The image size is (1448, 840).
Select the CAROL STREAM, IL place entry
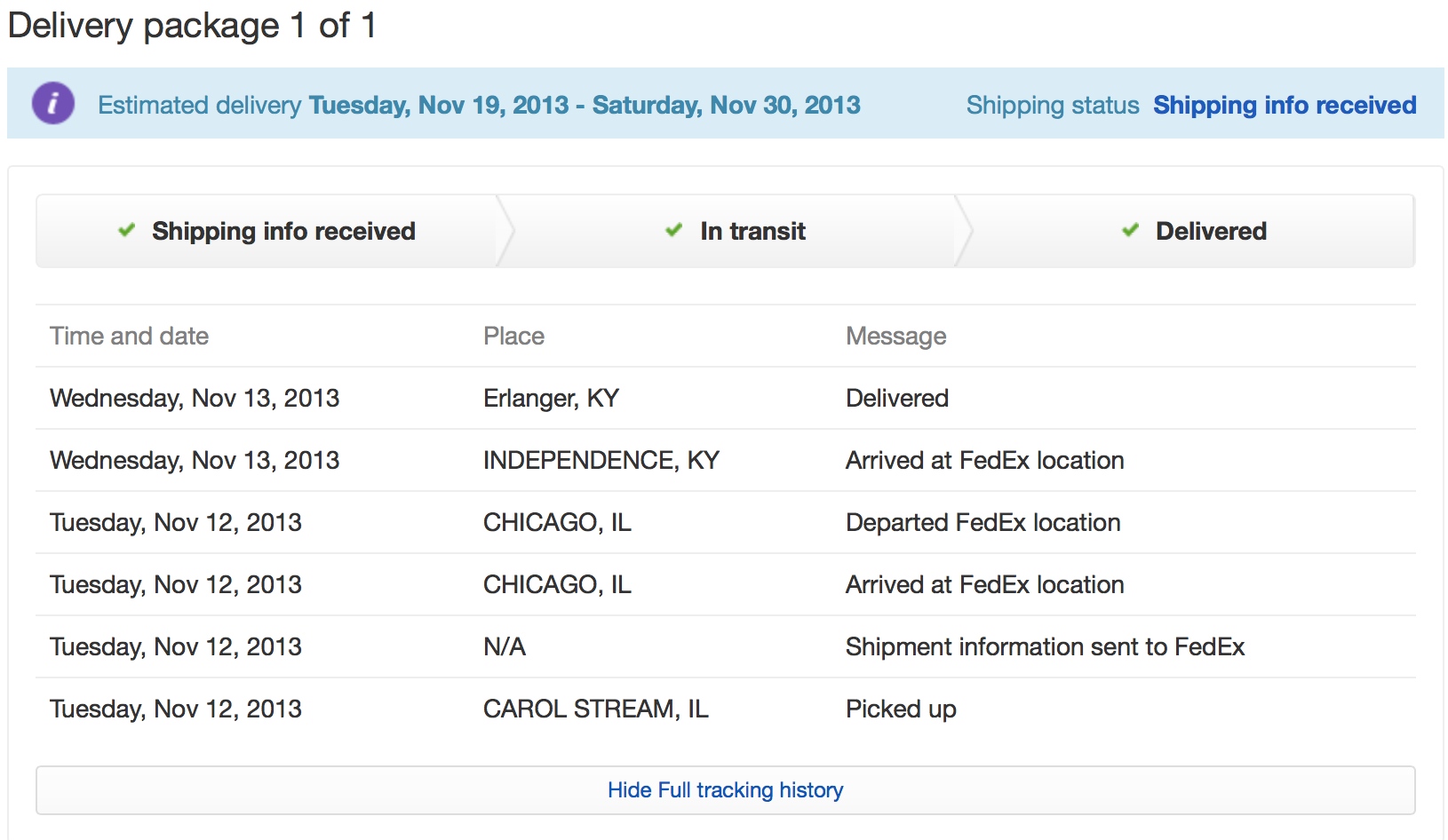click(x=596, y=709)
